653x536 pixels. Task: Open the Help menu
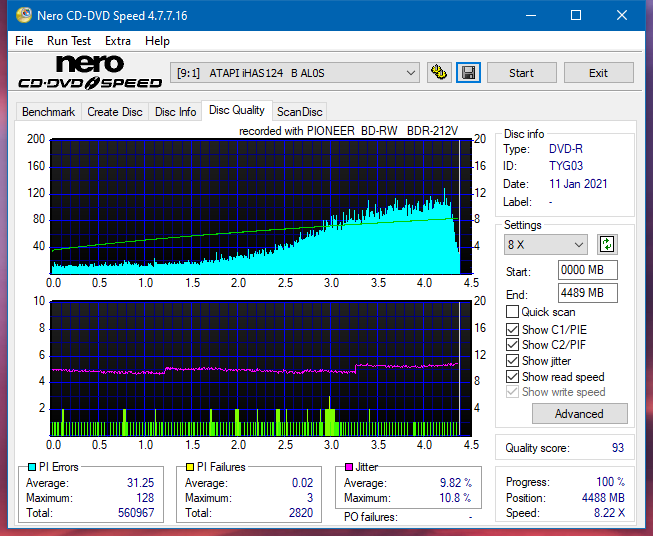(157, 41)
